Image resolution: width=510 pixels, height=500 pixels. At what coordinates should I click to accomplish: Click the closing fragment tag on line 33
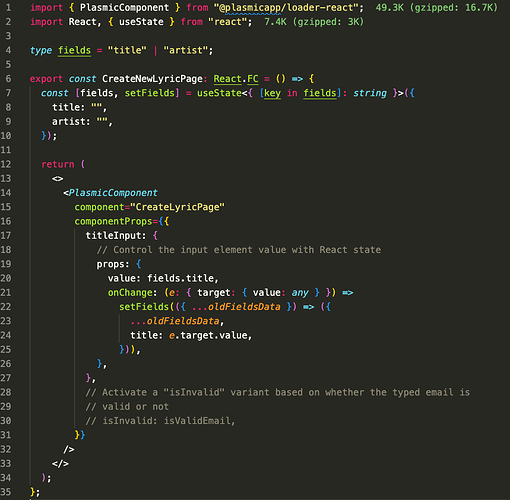60,464
